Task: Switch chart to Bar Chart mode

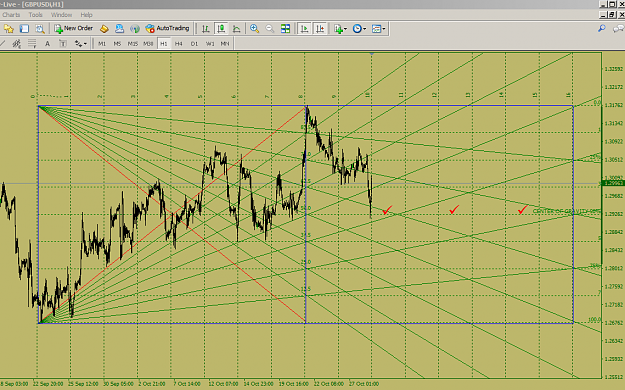Action: [x=206, y=29]
